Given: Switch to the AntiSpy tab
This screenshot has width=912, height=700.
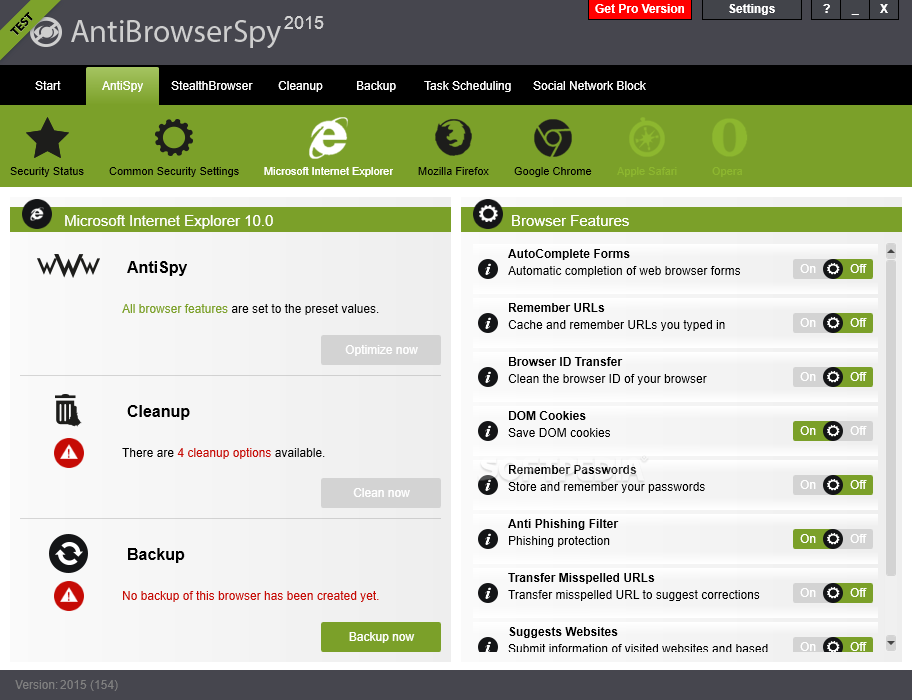Looking at the screenshot, I should pos(122,86).
